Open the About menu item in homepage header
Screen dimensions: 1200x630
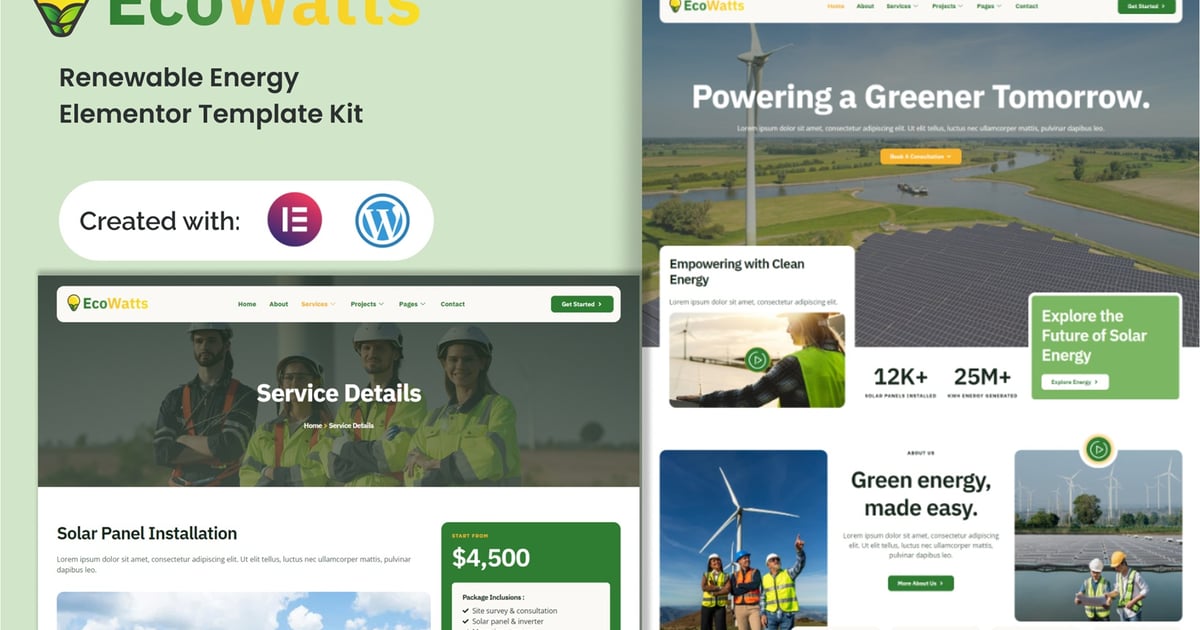(x=865, y=6)
